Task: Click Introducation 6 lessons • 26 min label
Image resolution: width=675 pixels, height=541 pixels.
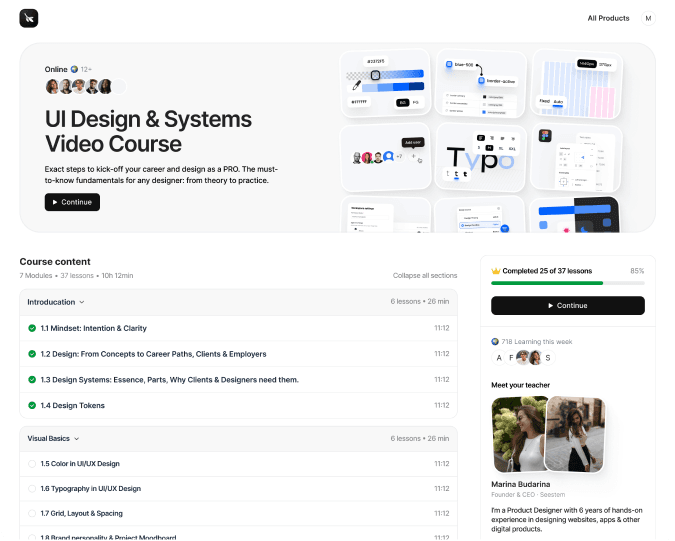Action: 420,301
